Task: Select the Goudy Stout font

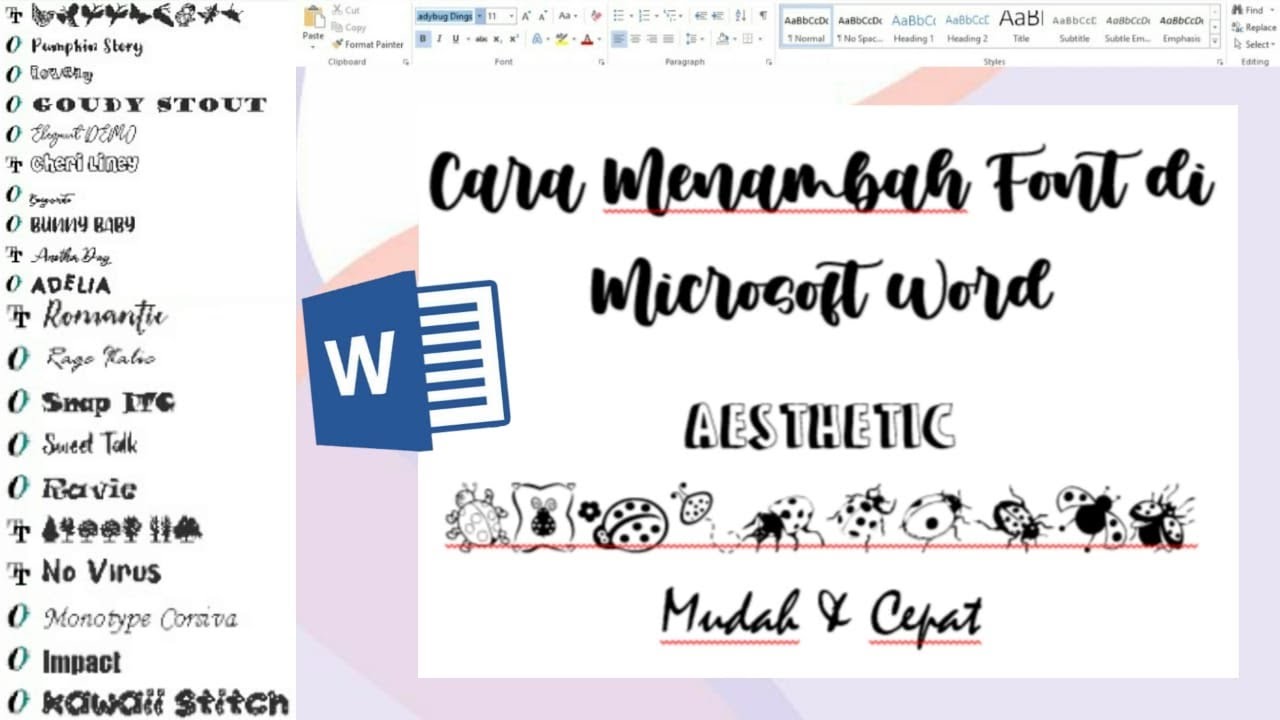Action: [x=150, y=104]
